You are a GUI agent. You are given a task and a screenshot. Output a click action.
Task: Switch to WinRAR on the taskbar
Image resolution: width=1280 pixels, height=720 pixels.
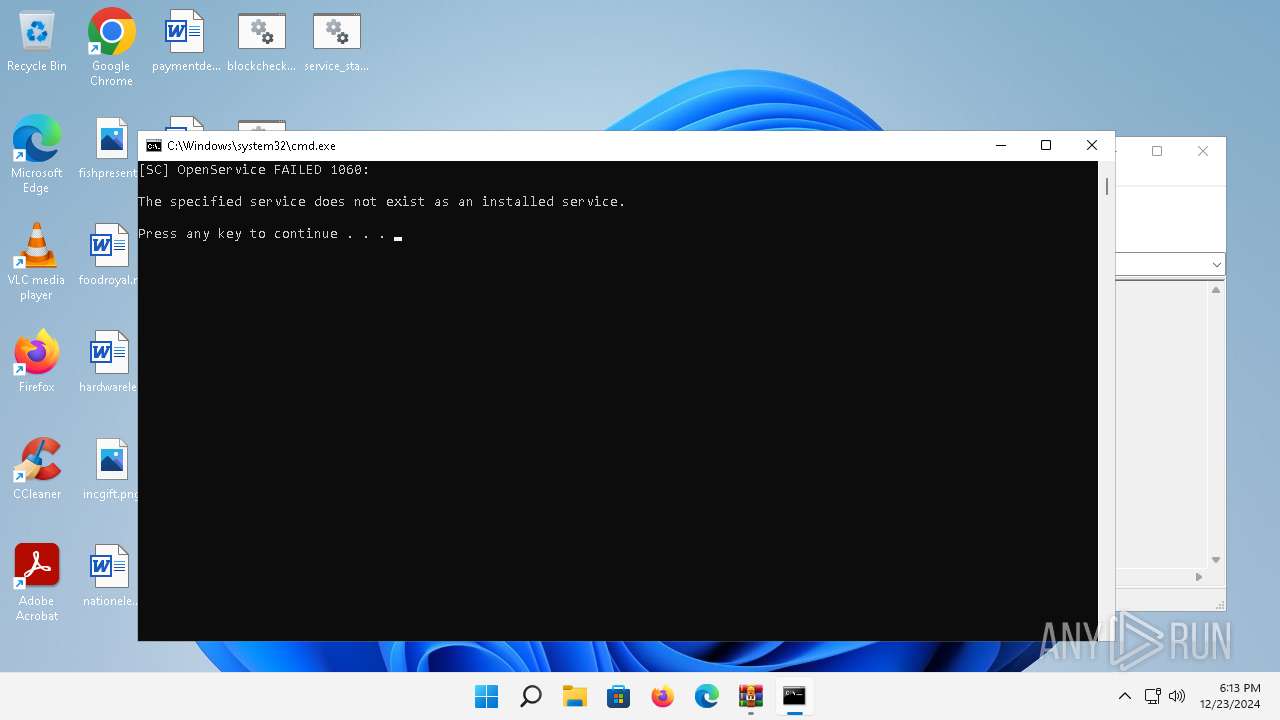coord(751,696)
